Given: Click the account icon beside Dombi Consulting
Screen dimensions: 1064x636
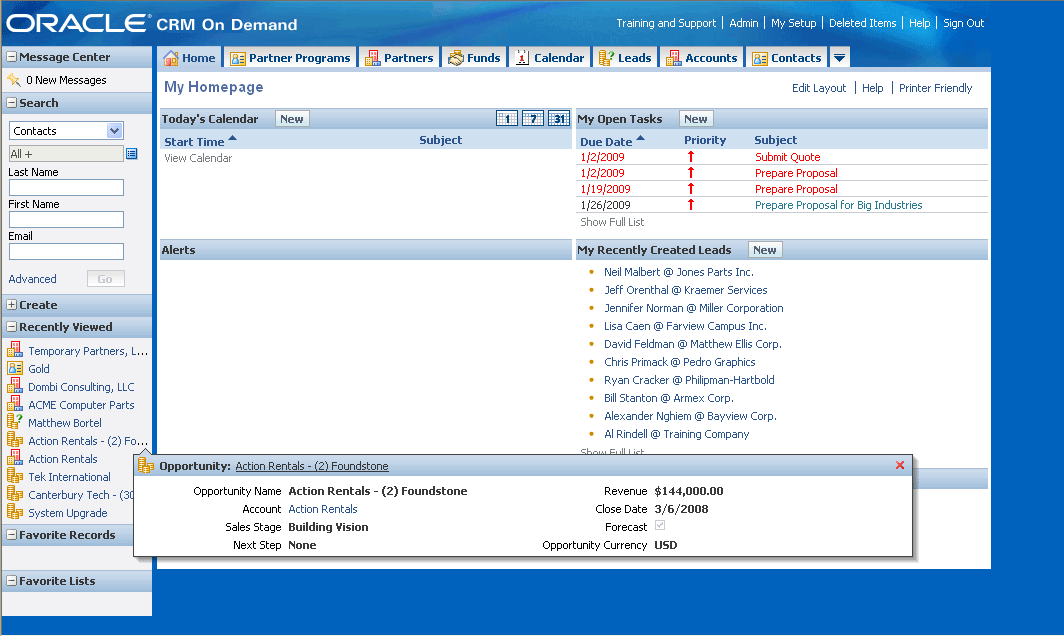Looking at the screenshot, I should point(15,387).
